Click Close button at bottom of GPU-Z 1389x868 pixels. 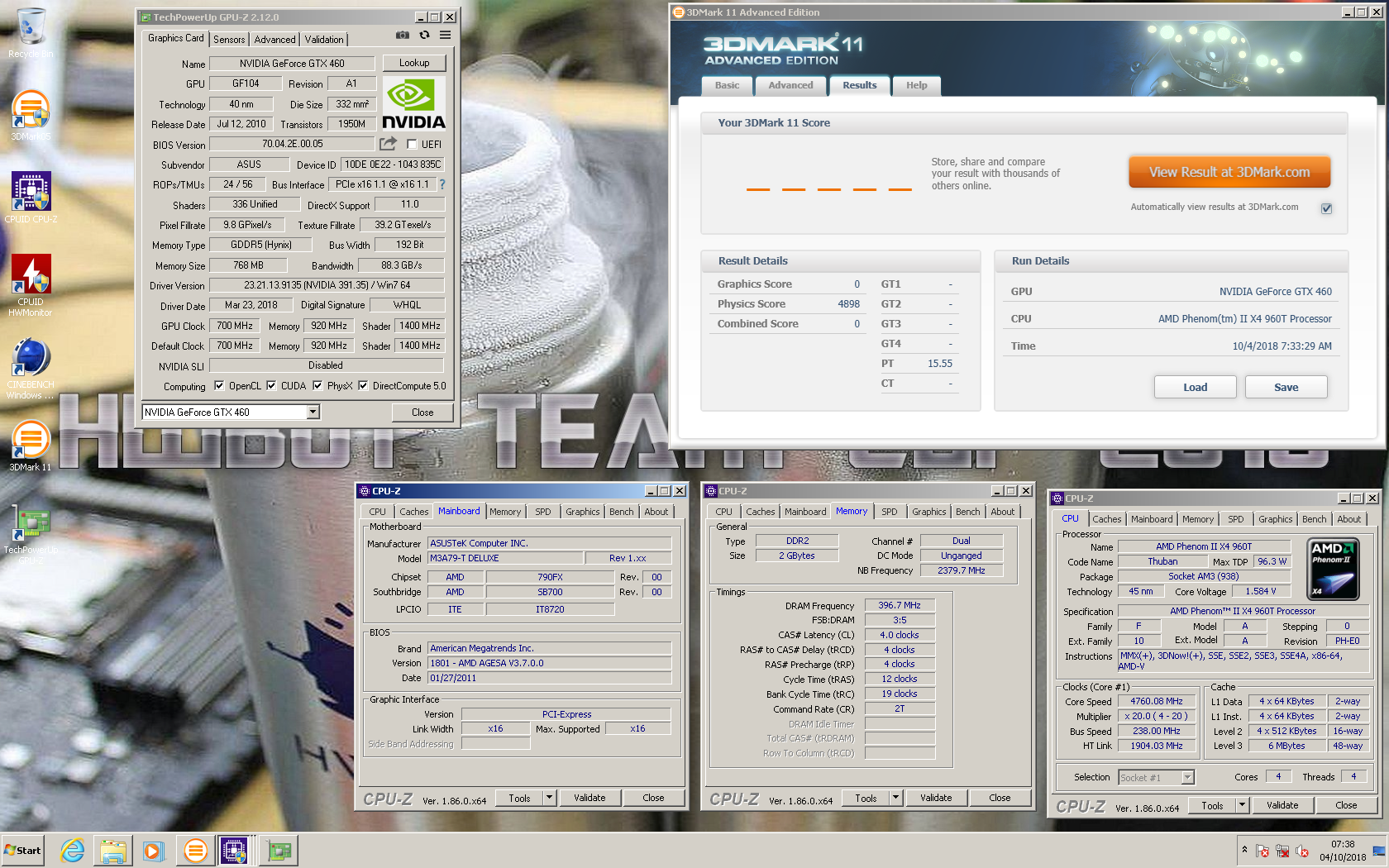[422, 412]
